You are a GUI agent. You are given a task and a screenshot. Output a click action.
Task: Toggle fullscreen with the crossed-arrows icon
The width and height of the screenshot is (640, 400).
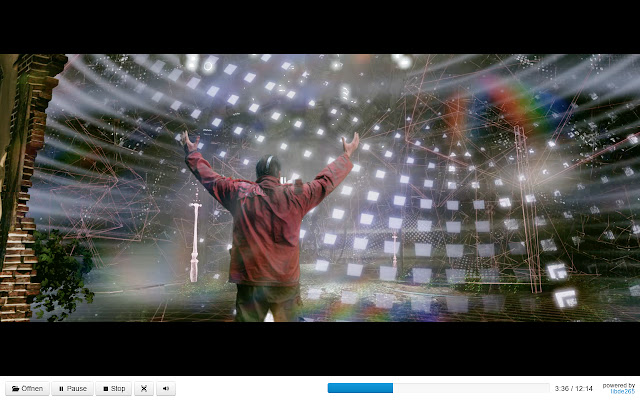[144, 389]
